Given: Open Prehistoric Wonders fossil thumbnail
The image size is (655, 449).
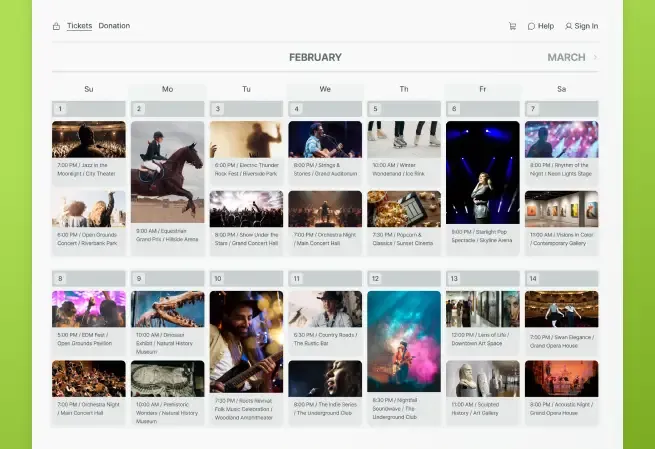Looking at the screenshot, I should point(168,379).
